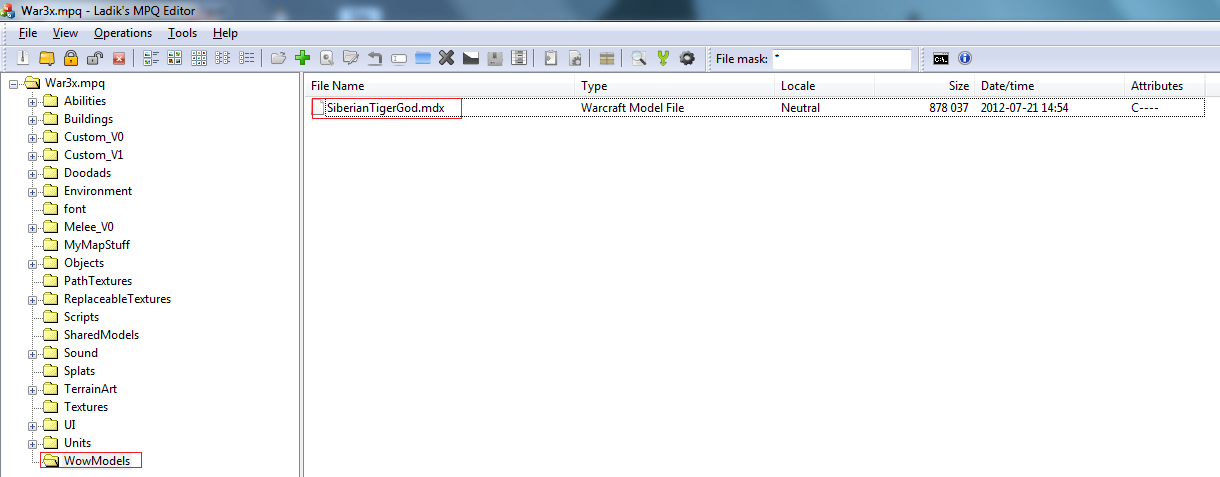Select the Scripts folder
Screen dimensions: 1220x477
81,317
